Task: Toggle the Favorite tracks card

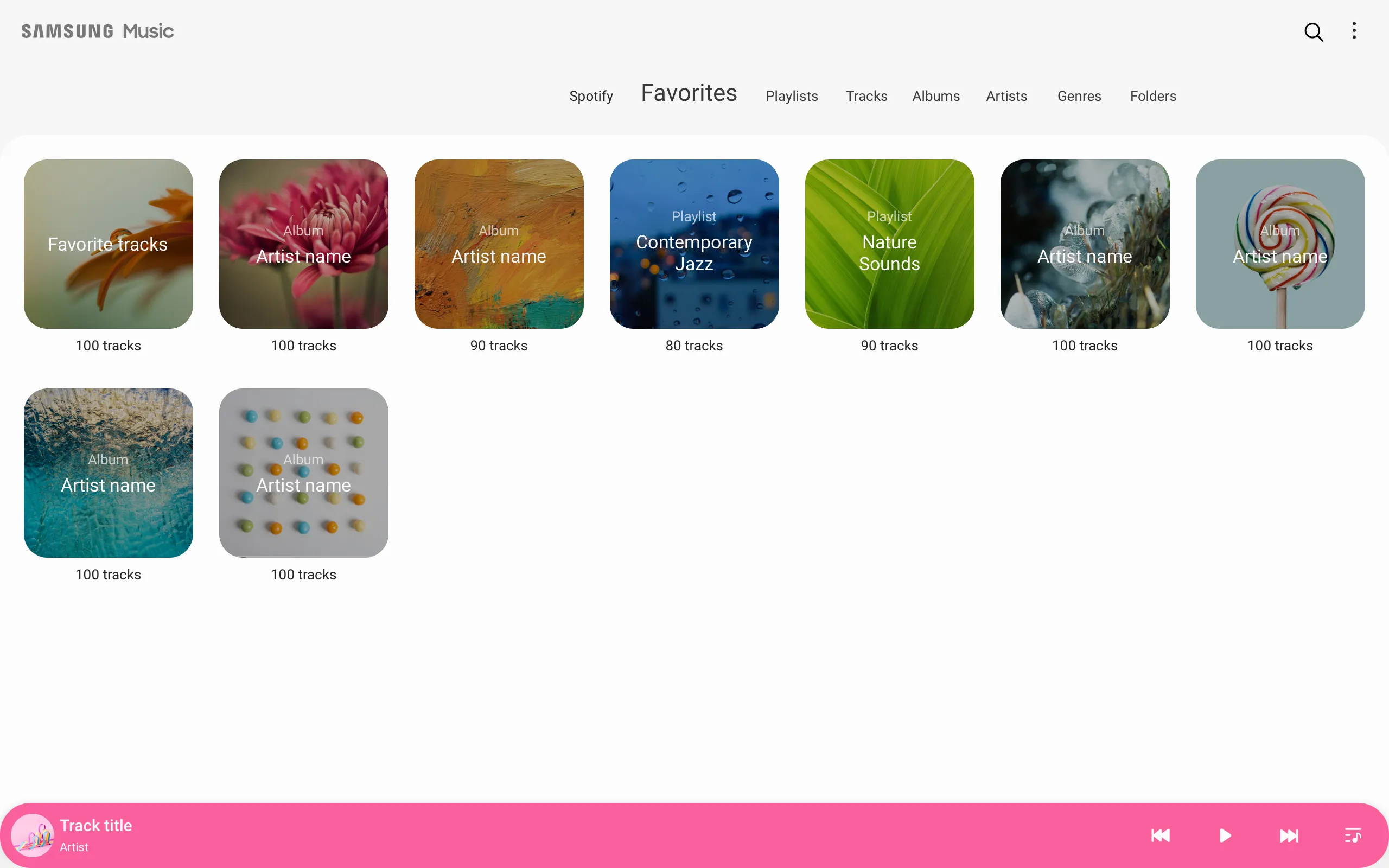Action: (x=108, y=244)
